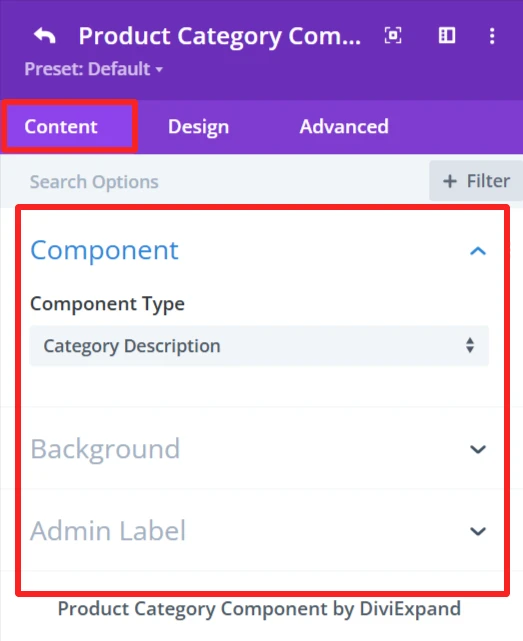Switch to the Content tab
The width and height of the screenshot is (523, 641).
tap(61, 127)
